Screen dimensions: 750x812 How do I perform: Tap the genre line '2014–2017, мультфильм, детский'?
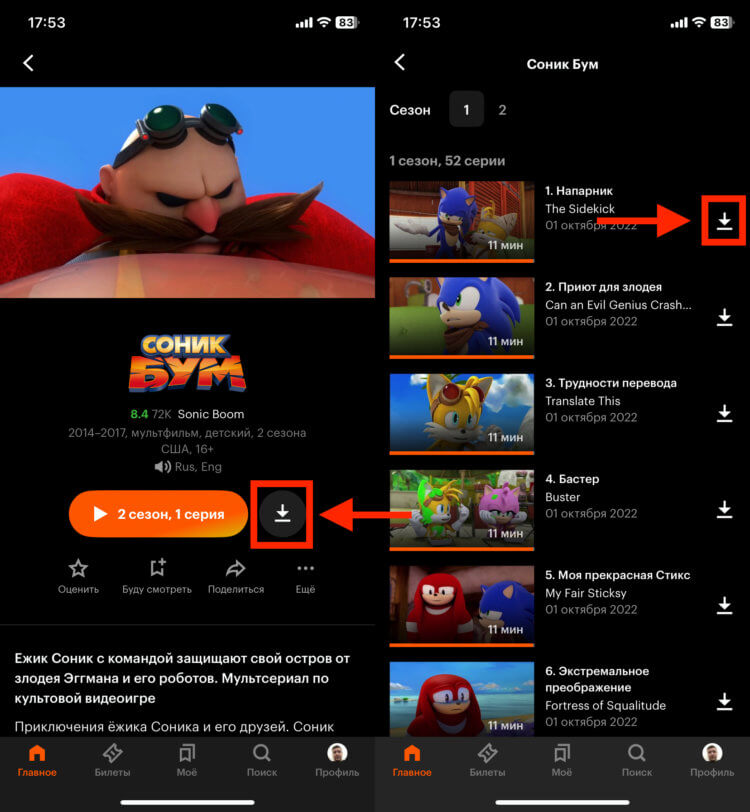187,432
